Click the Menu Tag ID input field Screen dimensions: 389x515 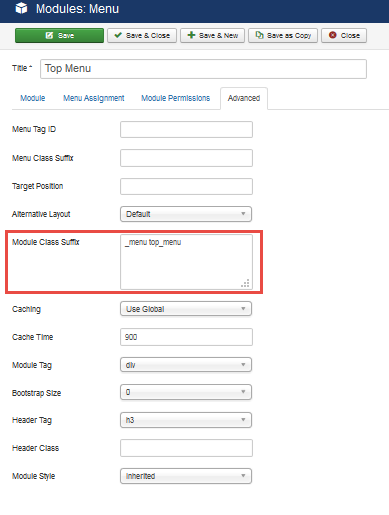pyautogui.click(x=186, y=129)
